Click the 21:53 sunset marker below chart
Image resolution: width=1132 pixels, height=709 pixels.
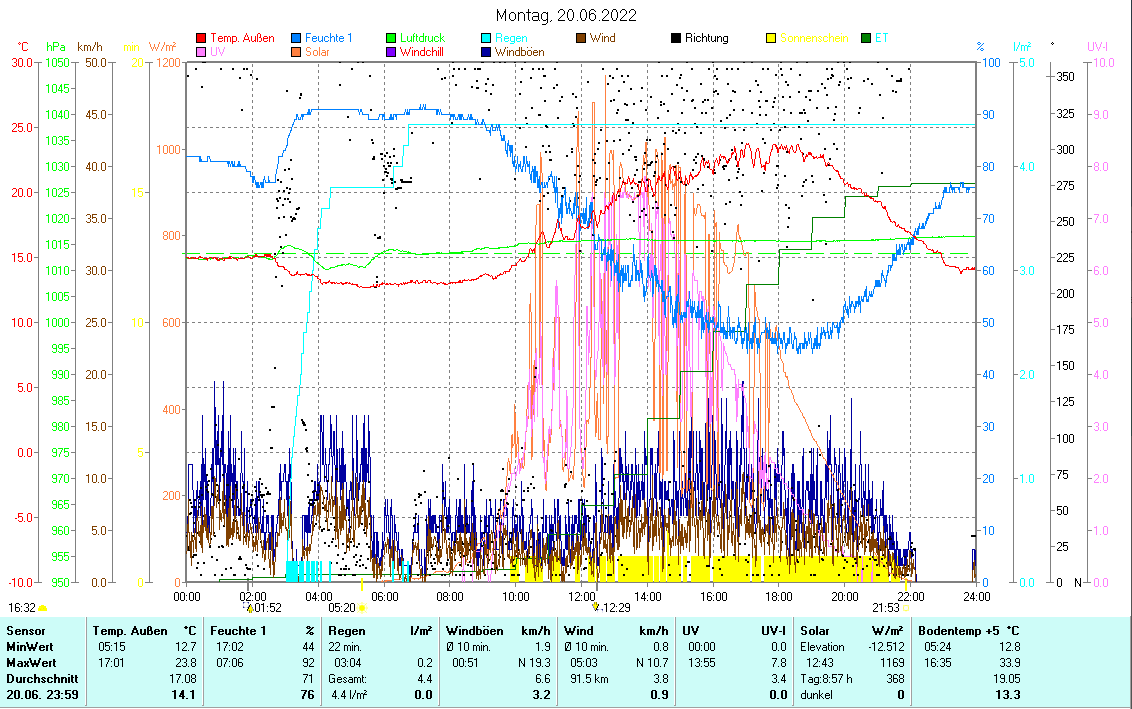click(x=886, y=607)
